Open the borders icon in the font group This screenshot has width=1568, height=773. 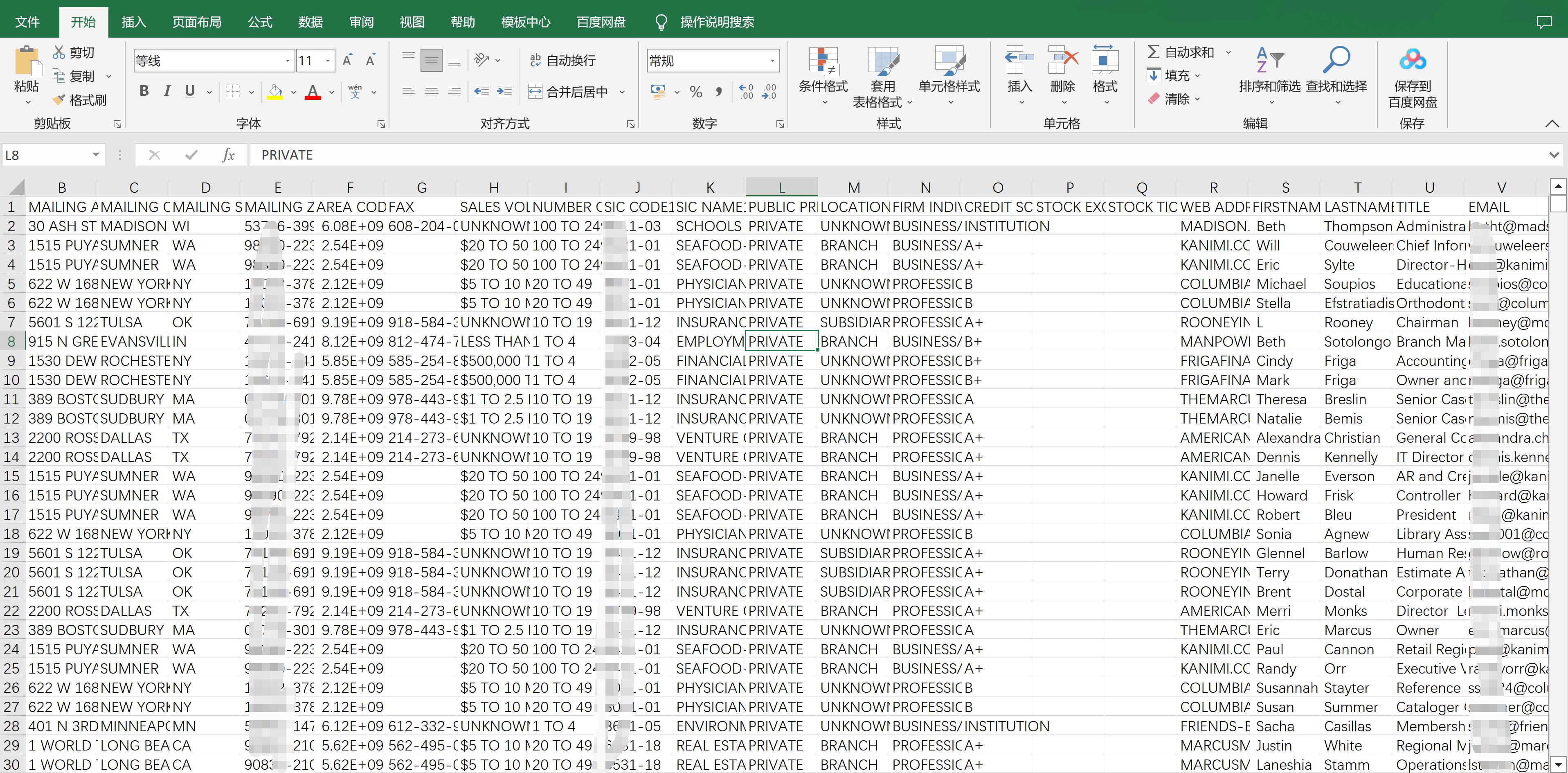(232, 92)
